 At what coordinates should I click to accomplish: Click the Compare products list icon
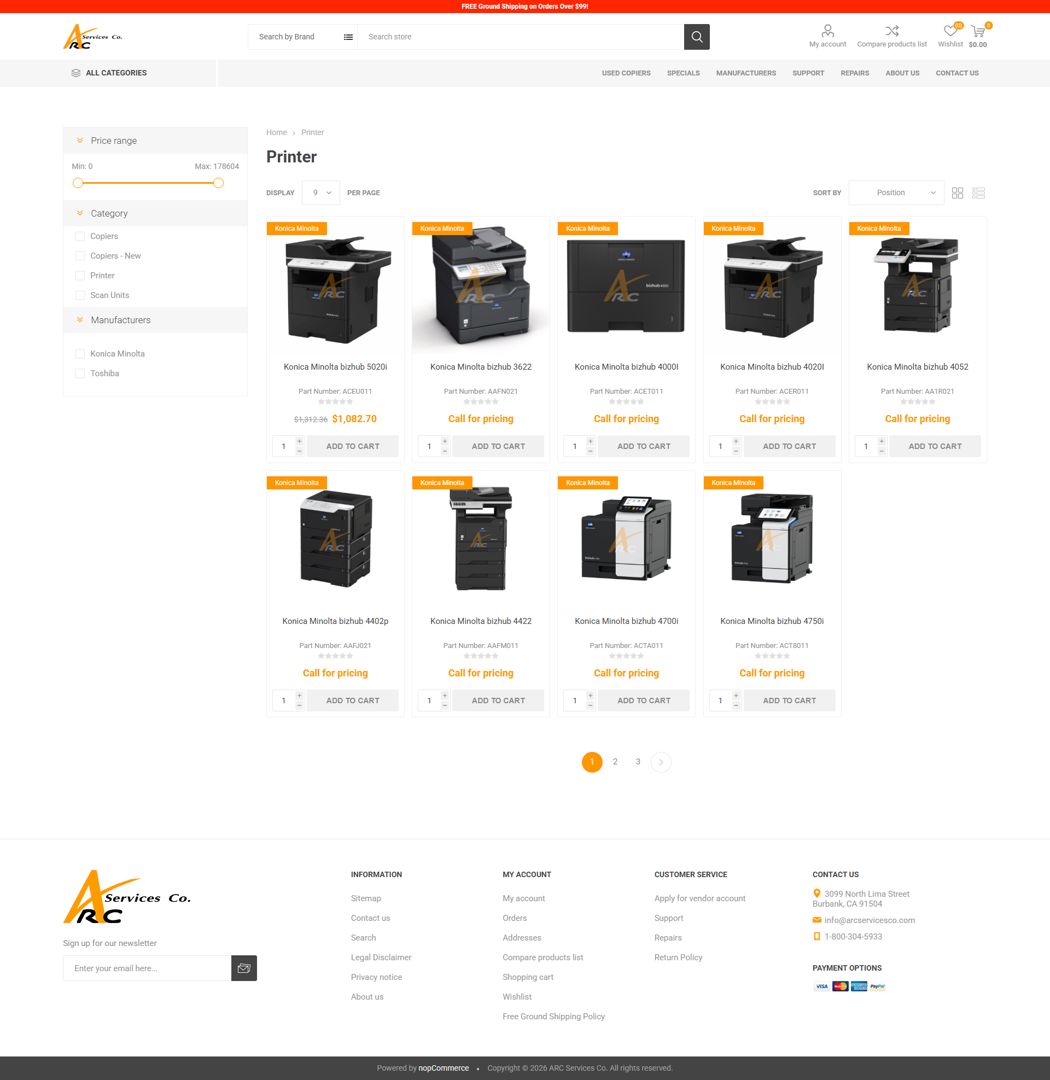891,32
